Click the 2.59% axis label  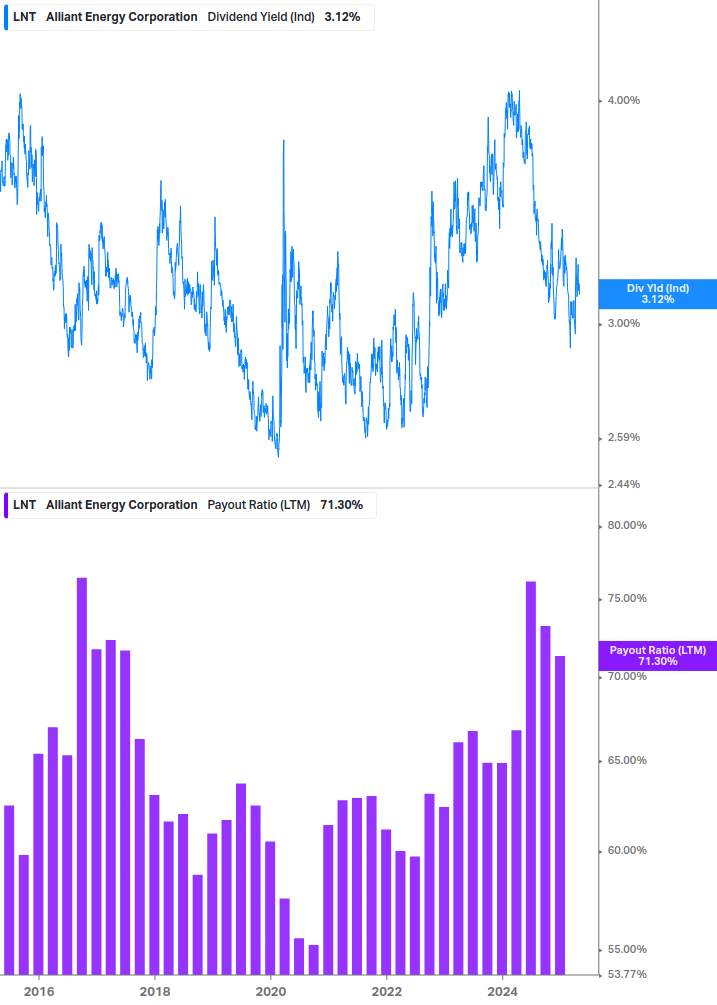pos(623,438)
